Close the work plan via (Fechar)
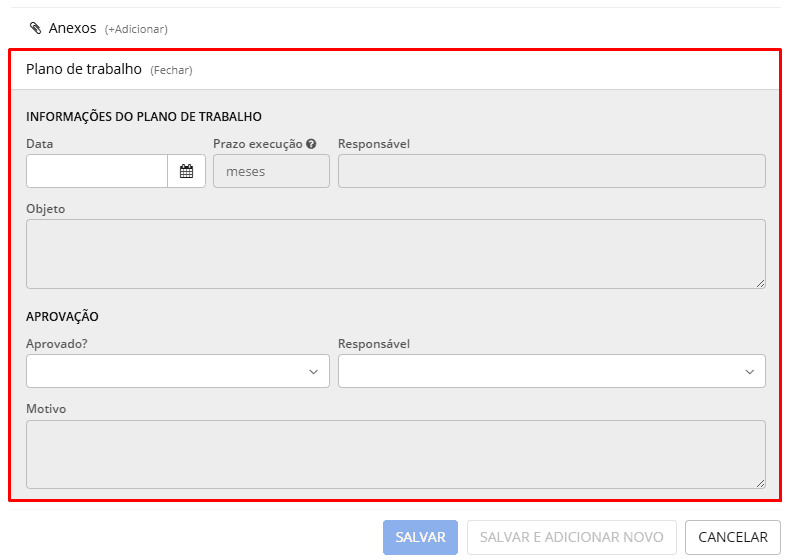This screenshot has width=790, height=560. pos(171,70)
